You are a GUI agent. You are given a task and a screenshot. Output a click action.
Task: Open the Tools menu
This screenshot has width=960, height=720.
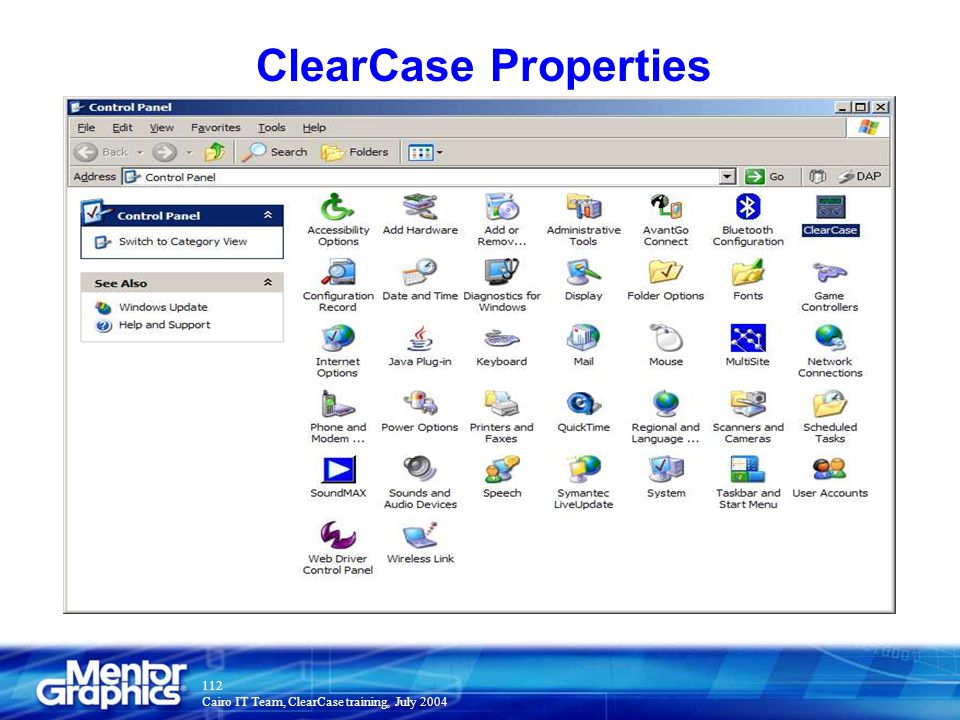click(271, 127)
